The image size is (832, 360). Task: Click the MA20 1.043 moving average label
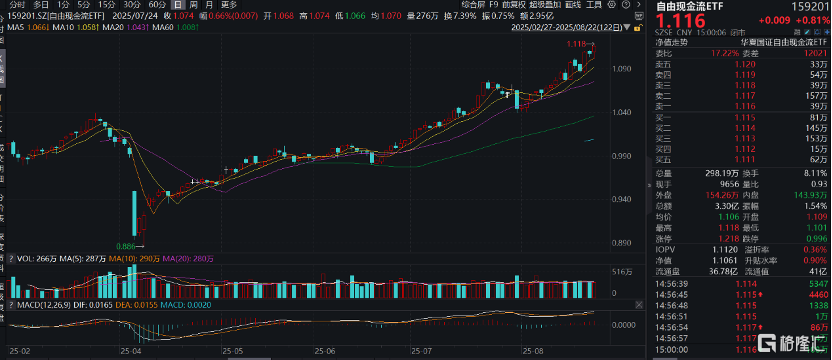click(x=126, y=27)
